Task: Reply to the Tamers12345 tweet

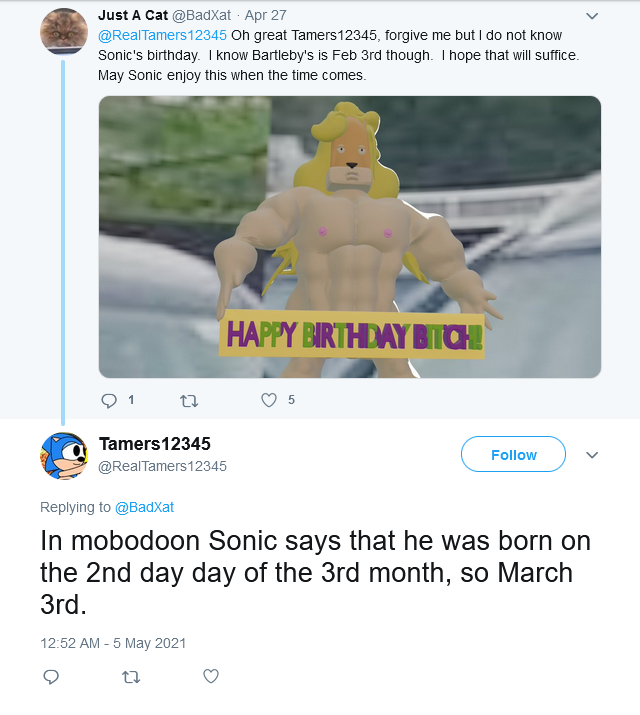Action: click(x=51, y=677)
